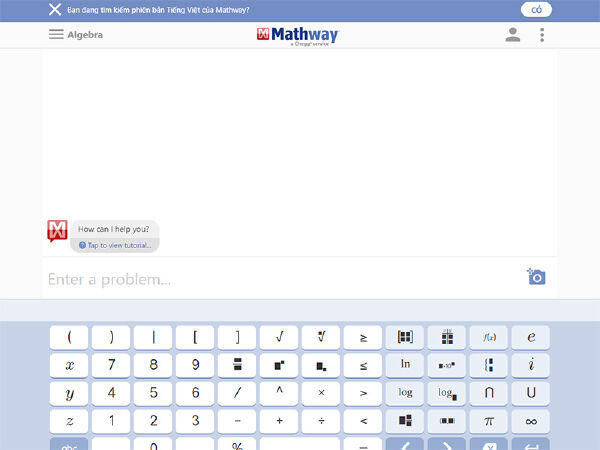Viewport: 600px width, 450px height.
Task: Open the camera photo upload icon
Action: point(536,277)
